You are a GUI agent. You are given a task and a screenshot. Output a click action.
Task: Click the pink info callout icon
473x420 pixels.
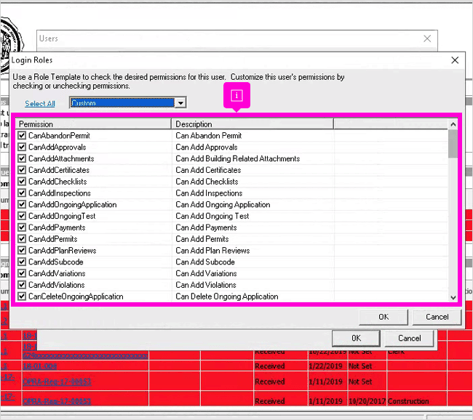[237, 96]
